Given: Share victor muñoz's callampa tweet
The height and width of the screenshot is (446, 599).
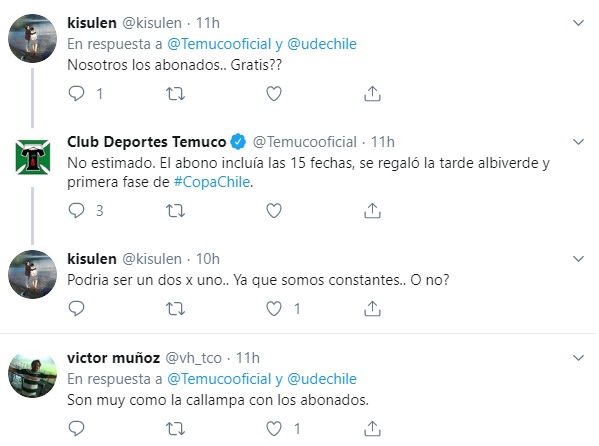Looking at the screenshot, I should click(x=372, y=428).
